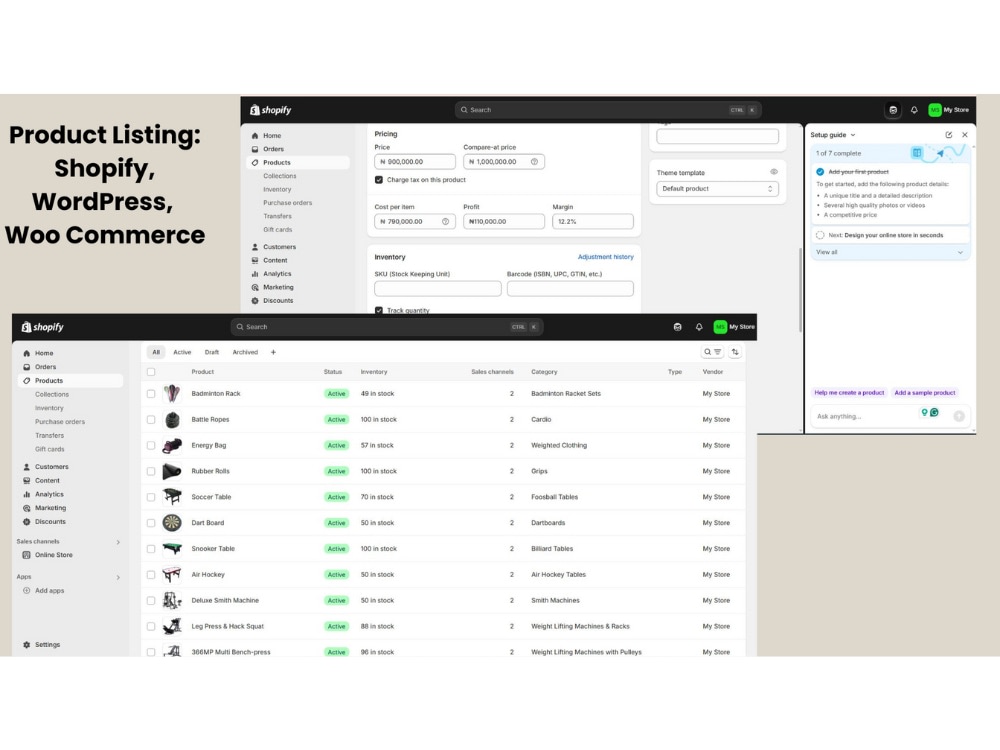This screenshot has width=1000, height=750.
Task: Select Snooker Table row checkbox
Action: [x=151, y=549]
